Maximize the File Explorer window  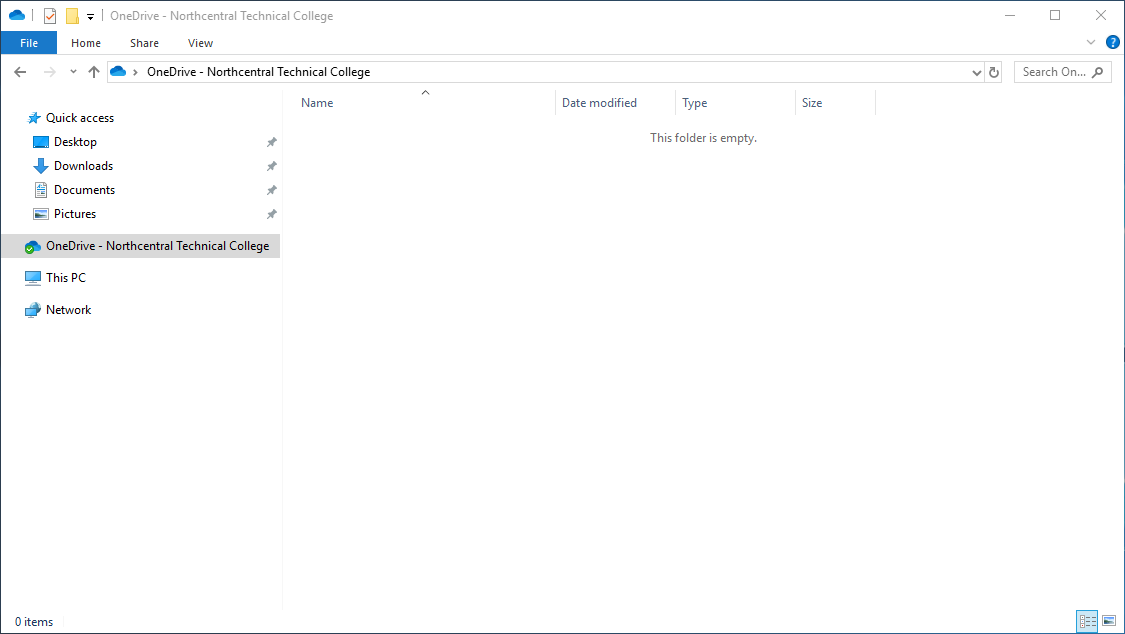coord(1055,15)
